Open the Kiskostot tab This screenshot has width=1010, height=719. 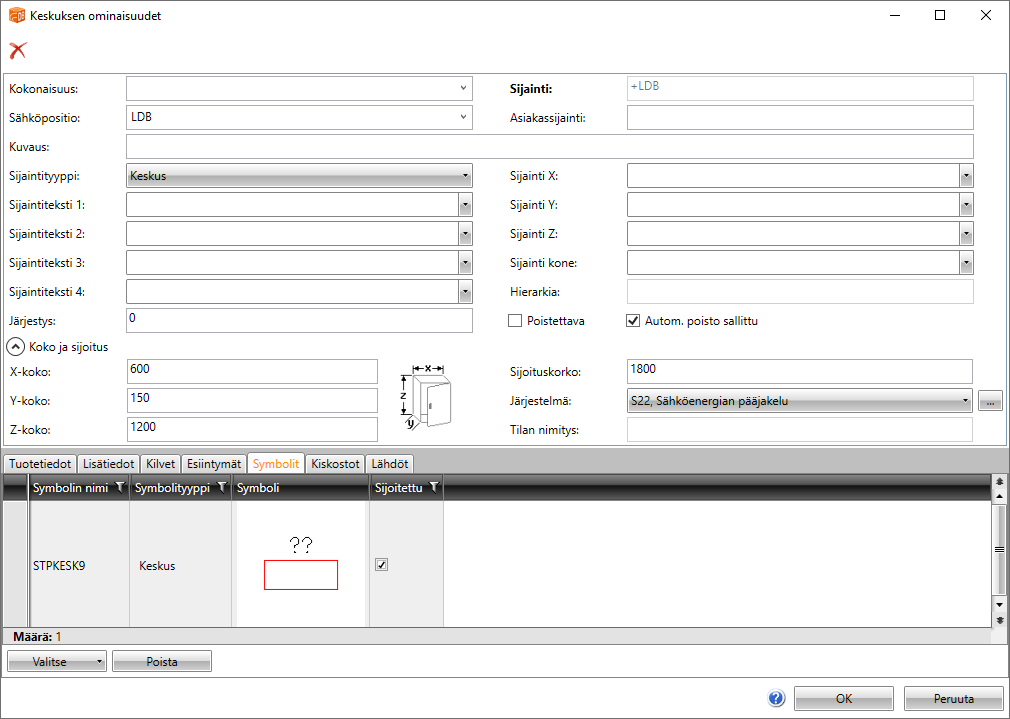[x=335, y=464]
